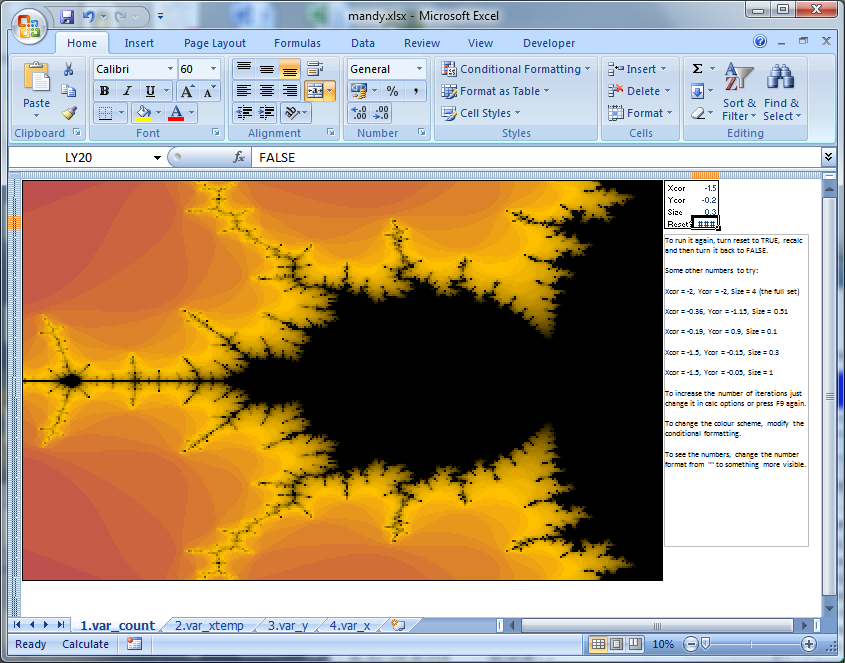
Task: Toggle Bottom Align vertical alignment
Action: 289,69
